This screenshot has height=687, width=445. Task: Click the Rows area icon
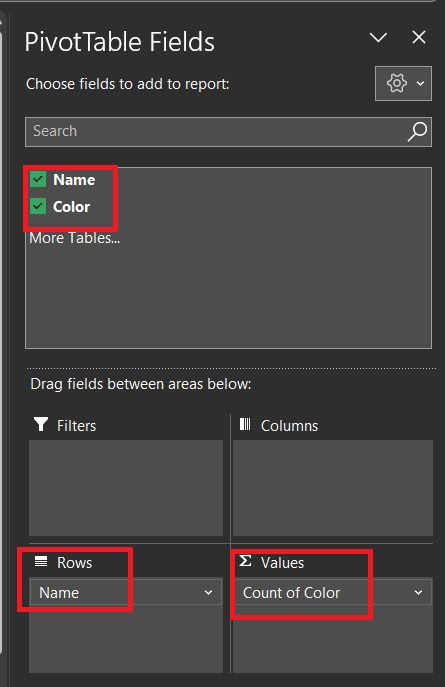41,561
